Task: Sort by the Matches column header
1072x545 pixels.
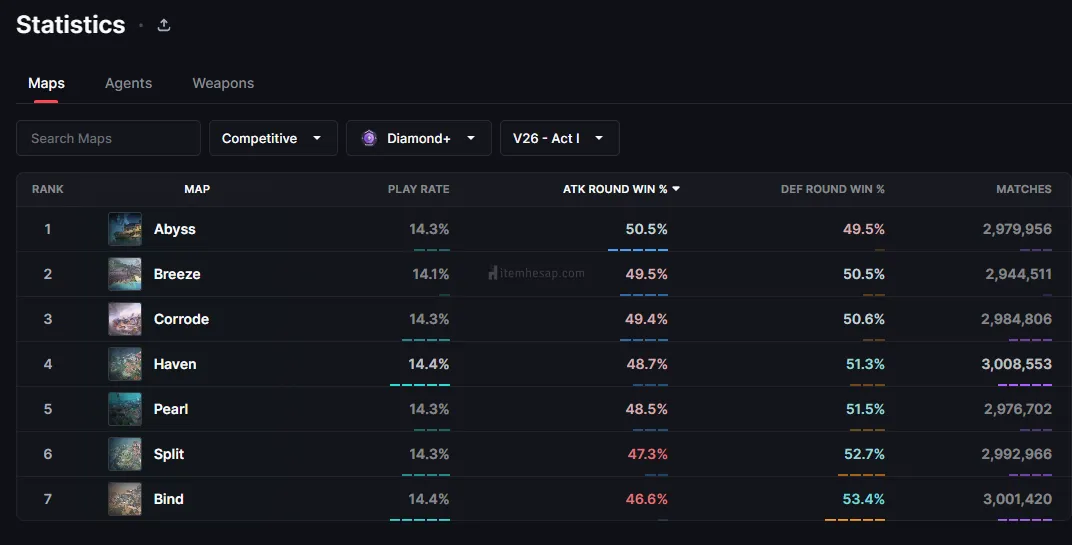Action: (1023, 189)
